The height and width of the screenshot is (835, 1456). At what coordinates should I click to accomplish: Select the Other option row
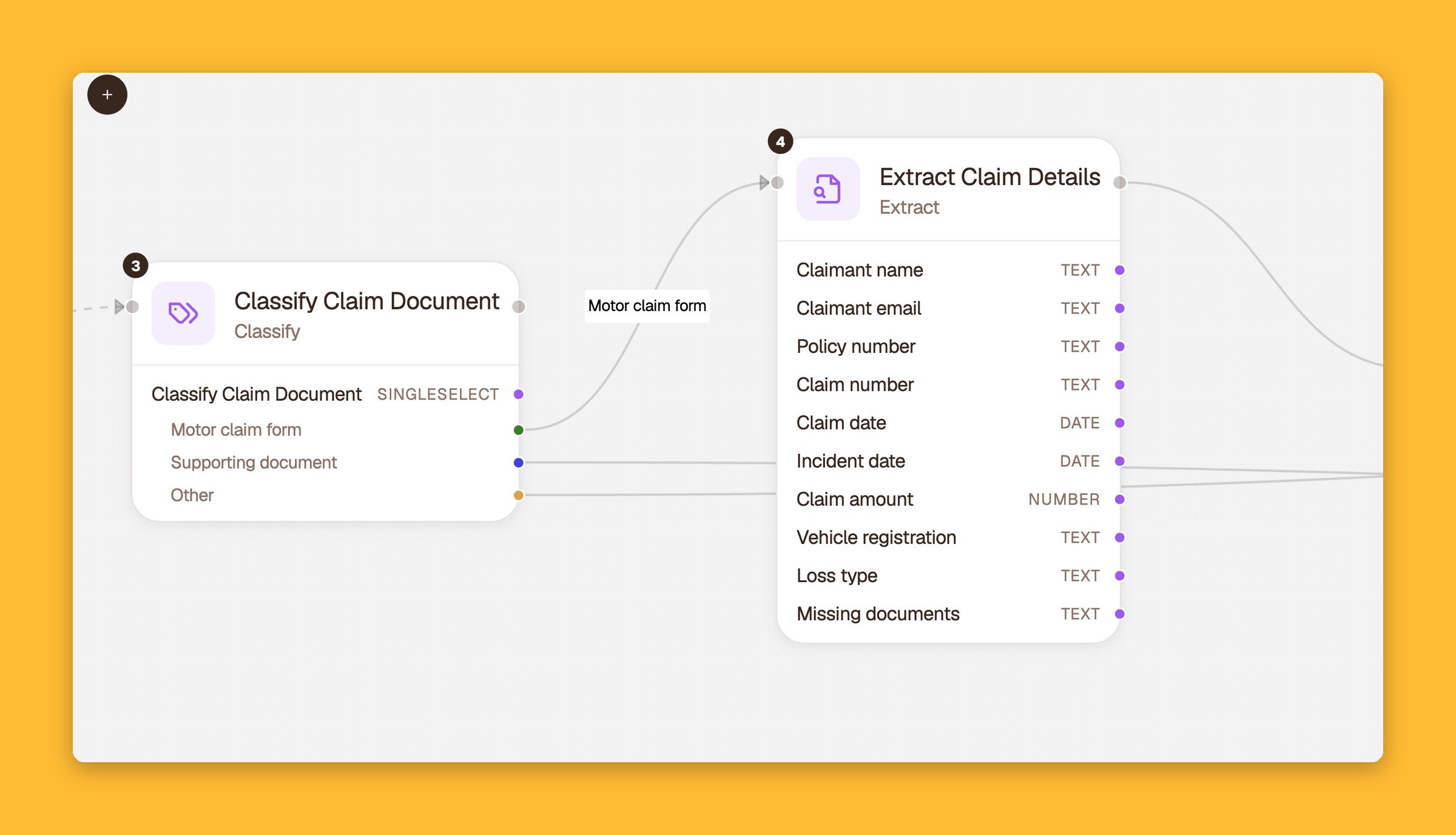click(x=325, y=495)
